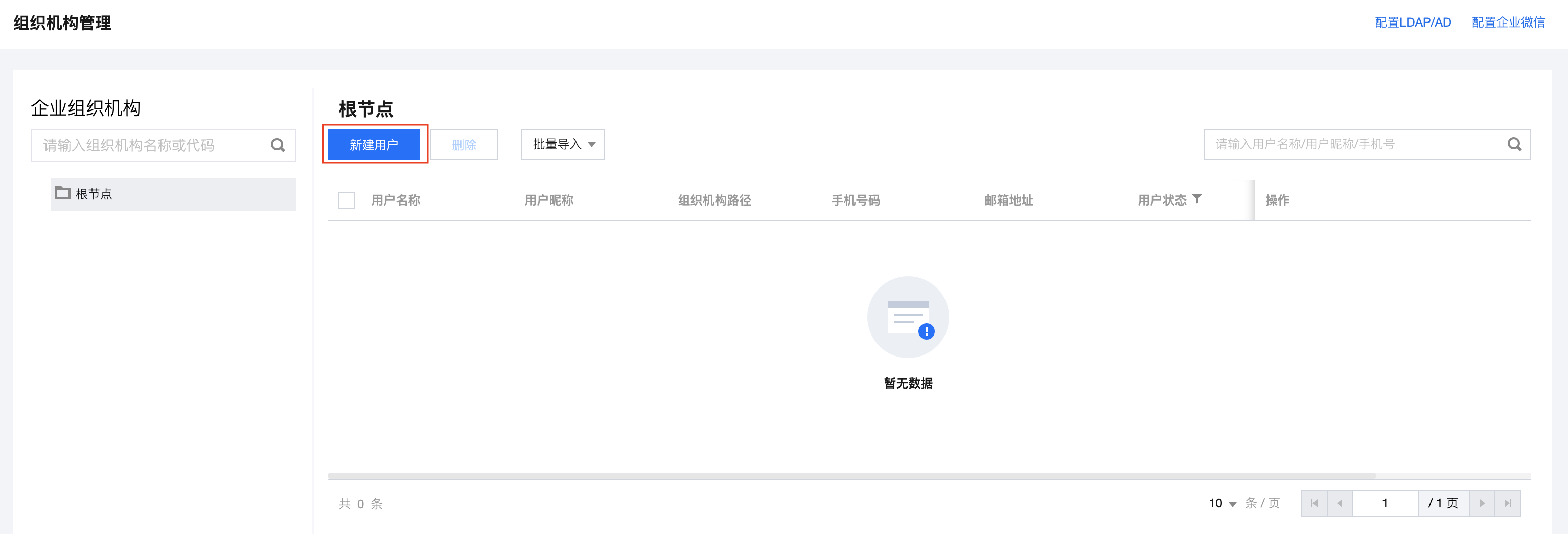The width and height of the screenshot is (1568, 534).
Task: Click the 用户昵称 column header
Action: point(549,201)
